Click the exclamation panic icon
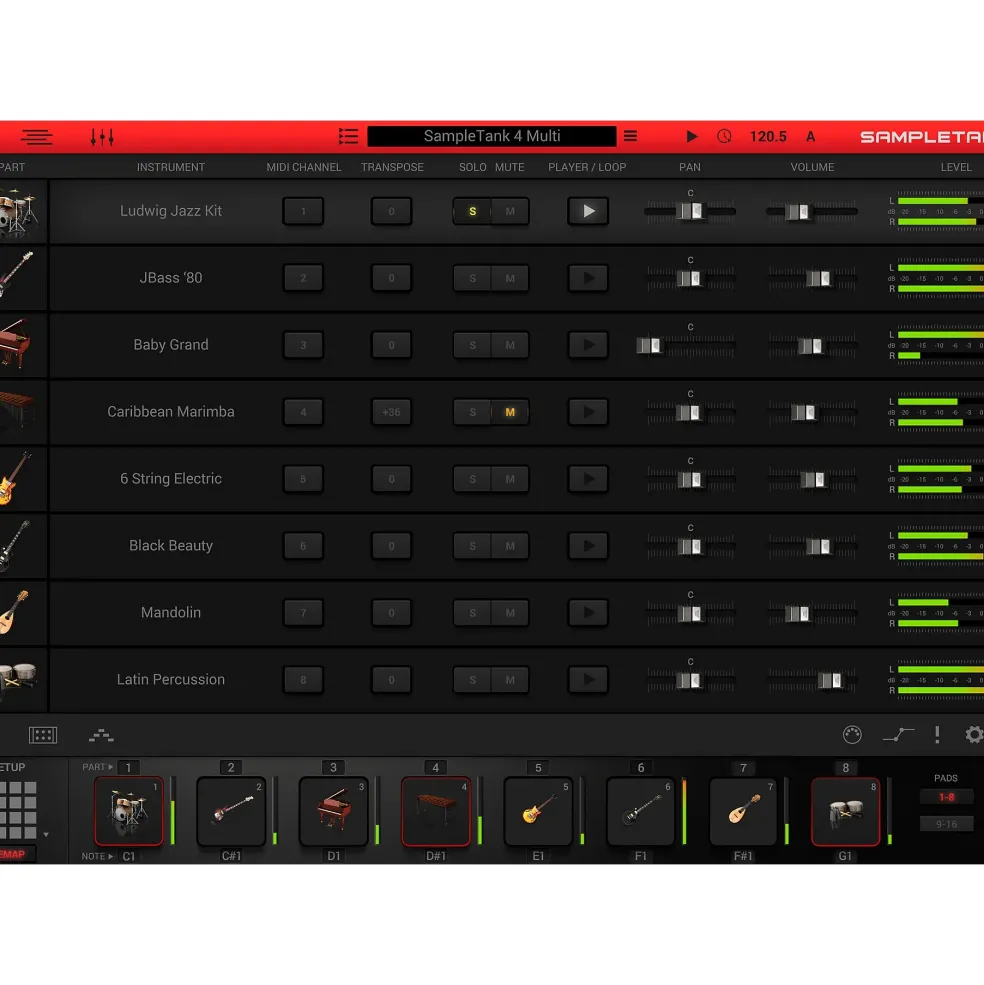The image size is (984, 985). 937,734
